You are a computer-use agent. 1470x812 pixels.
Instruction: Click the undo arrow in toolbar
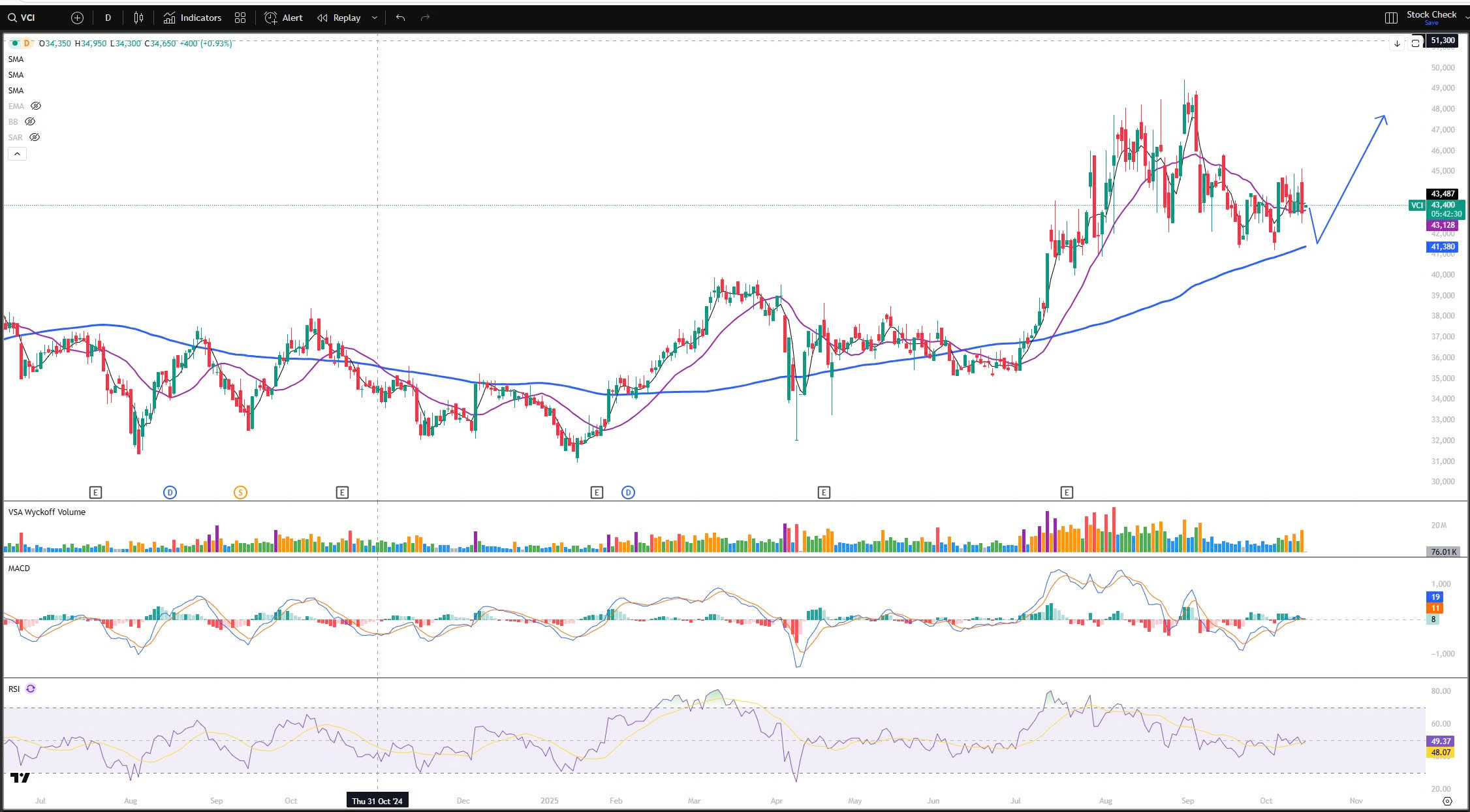[x=400, y=18]
